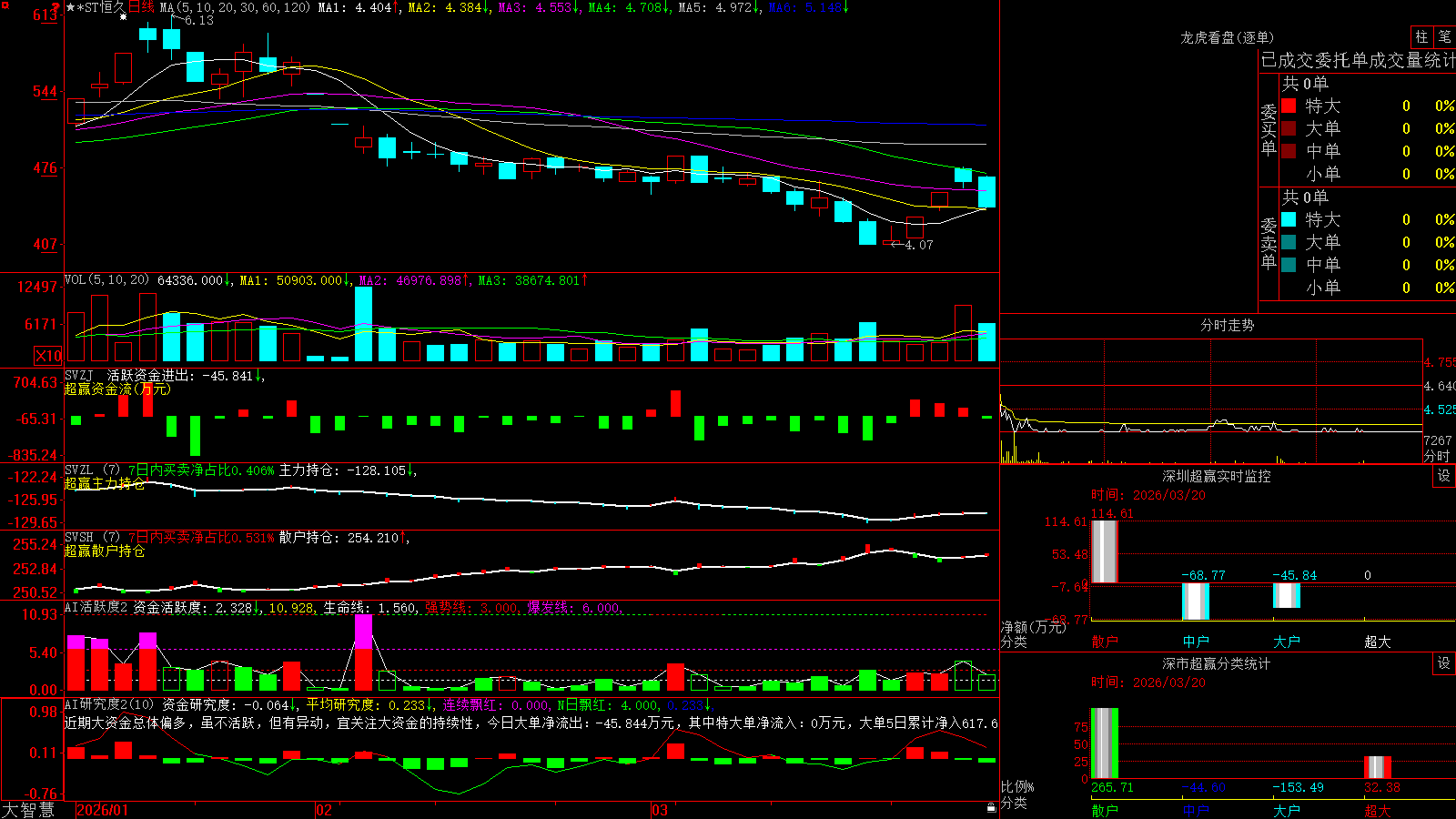Click the AI研究度2(10) indicator name
The image size is (1456, 819).
pyautogui.click(x=109, y=704)
